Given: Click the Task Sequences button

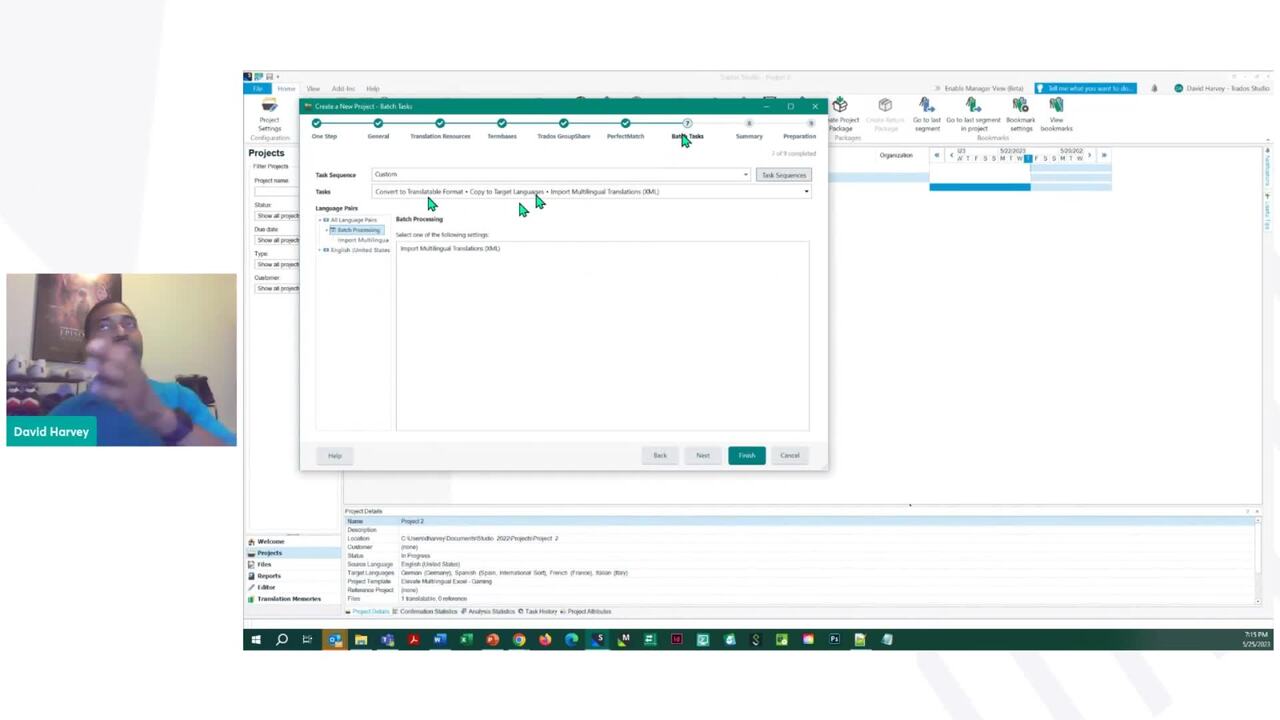Looking at the screenshot, I should (783, 175).
